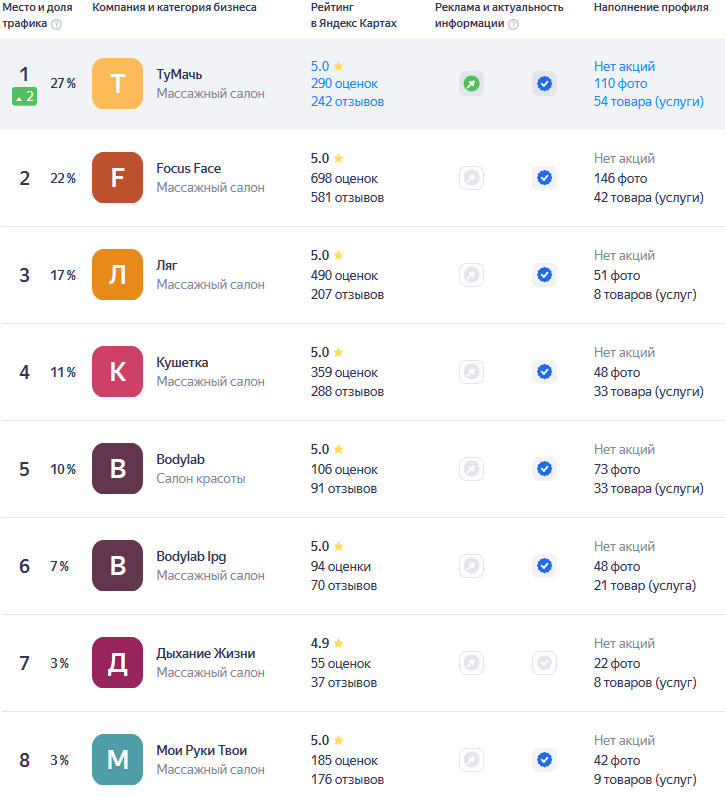Click the 'Focus Face' company name
Screen dimensions: 725x797
(x=189, y=168)
